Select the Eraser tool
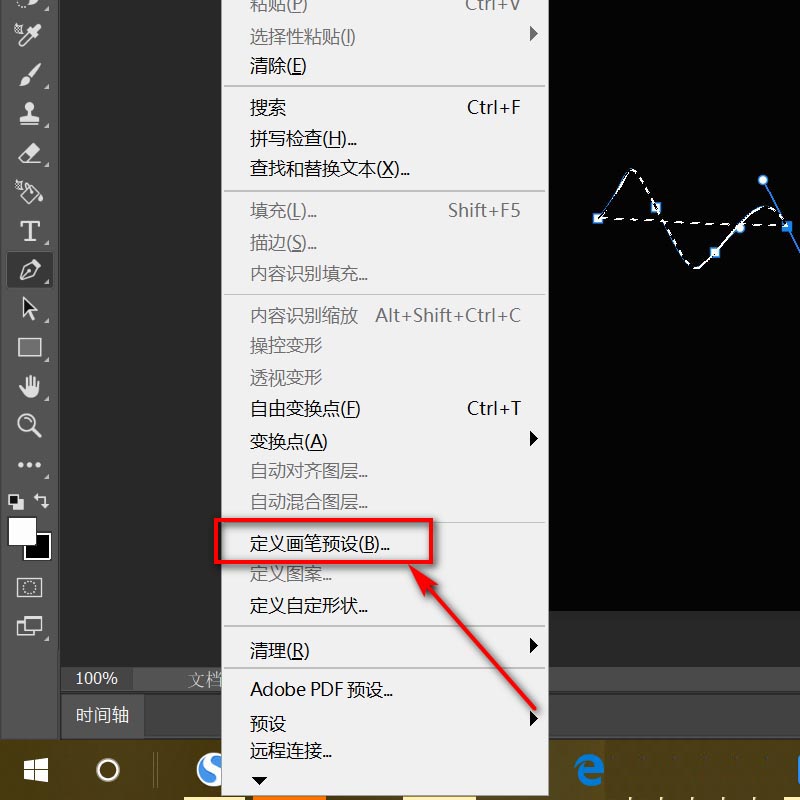Screen dimensions: 800x800 (x=29, y=153)
